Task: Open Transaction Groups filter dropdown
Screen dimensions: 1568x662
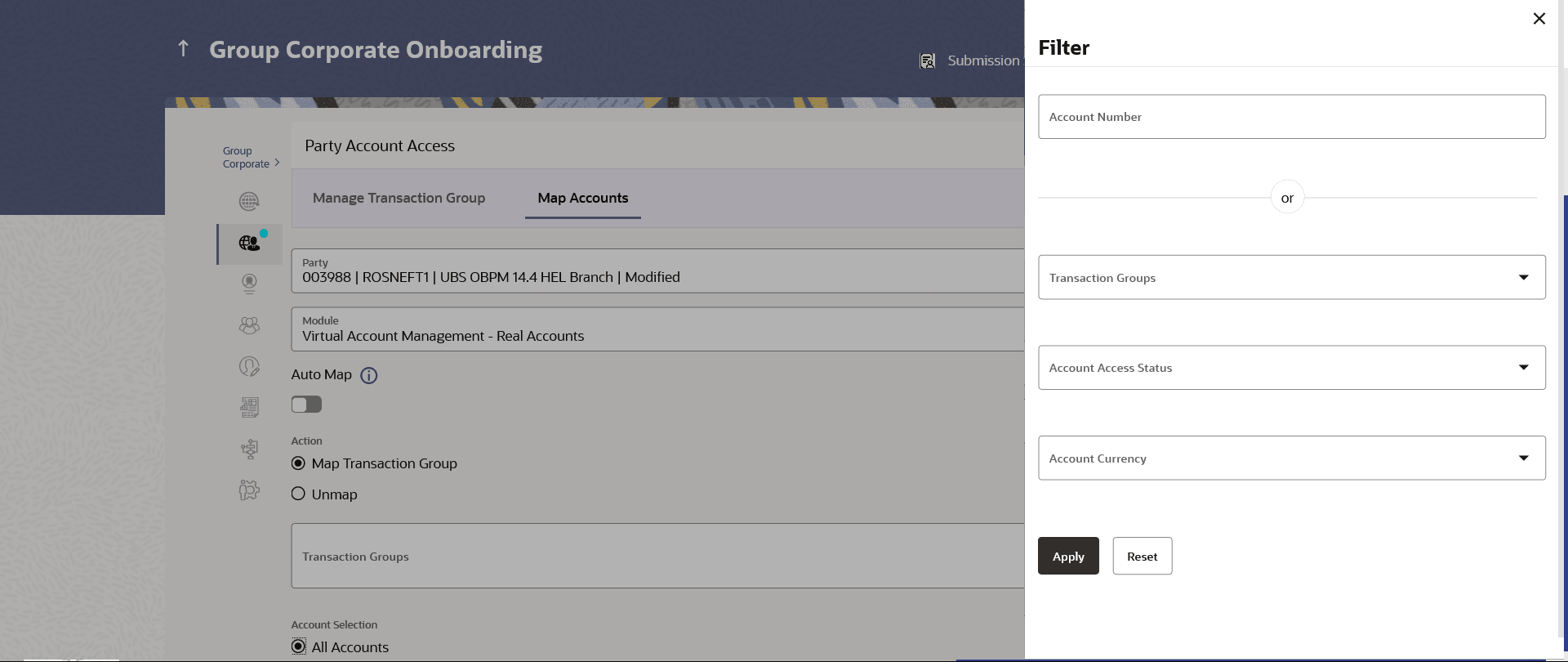Action: [x=1291, y=277]
